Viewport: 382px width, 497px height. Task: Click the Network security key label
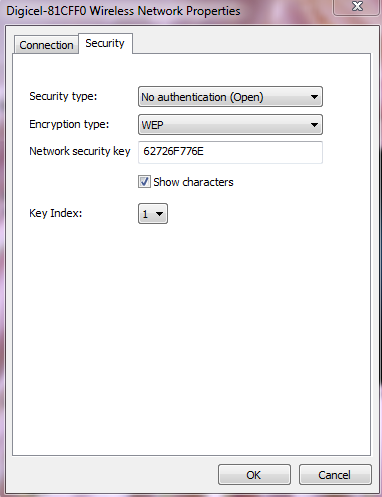[80, 151]
